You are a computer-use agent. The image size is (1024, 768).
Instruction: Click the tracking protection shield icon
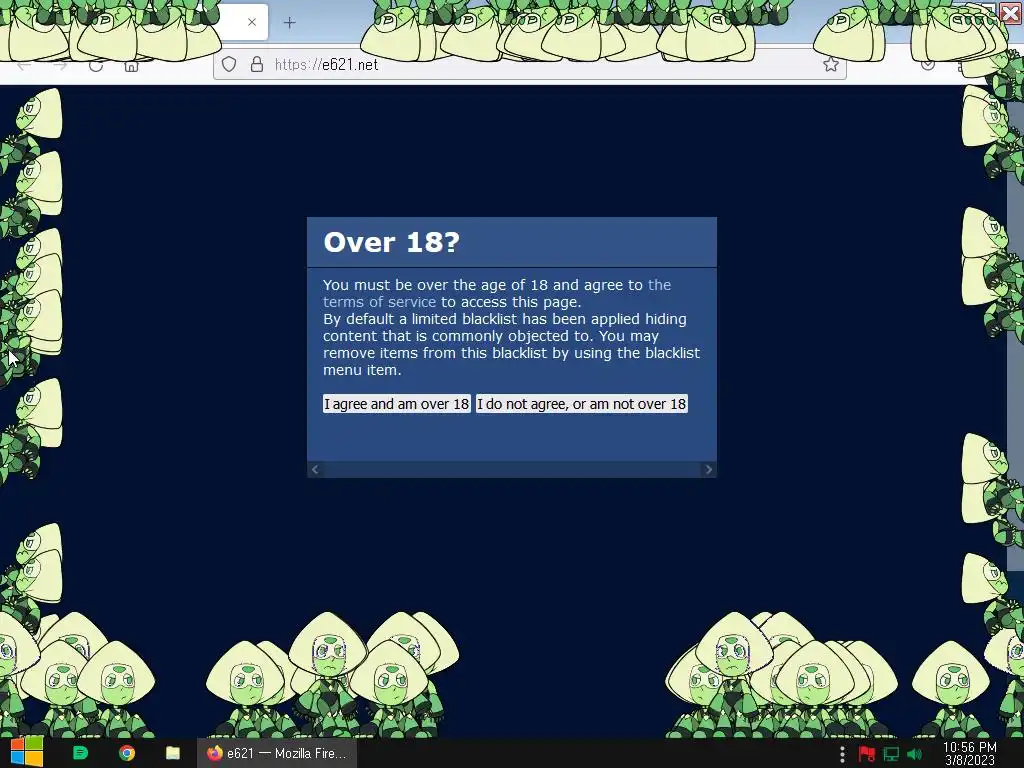[229, 64]
